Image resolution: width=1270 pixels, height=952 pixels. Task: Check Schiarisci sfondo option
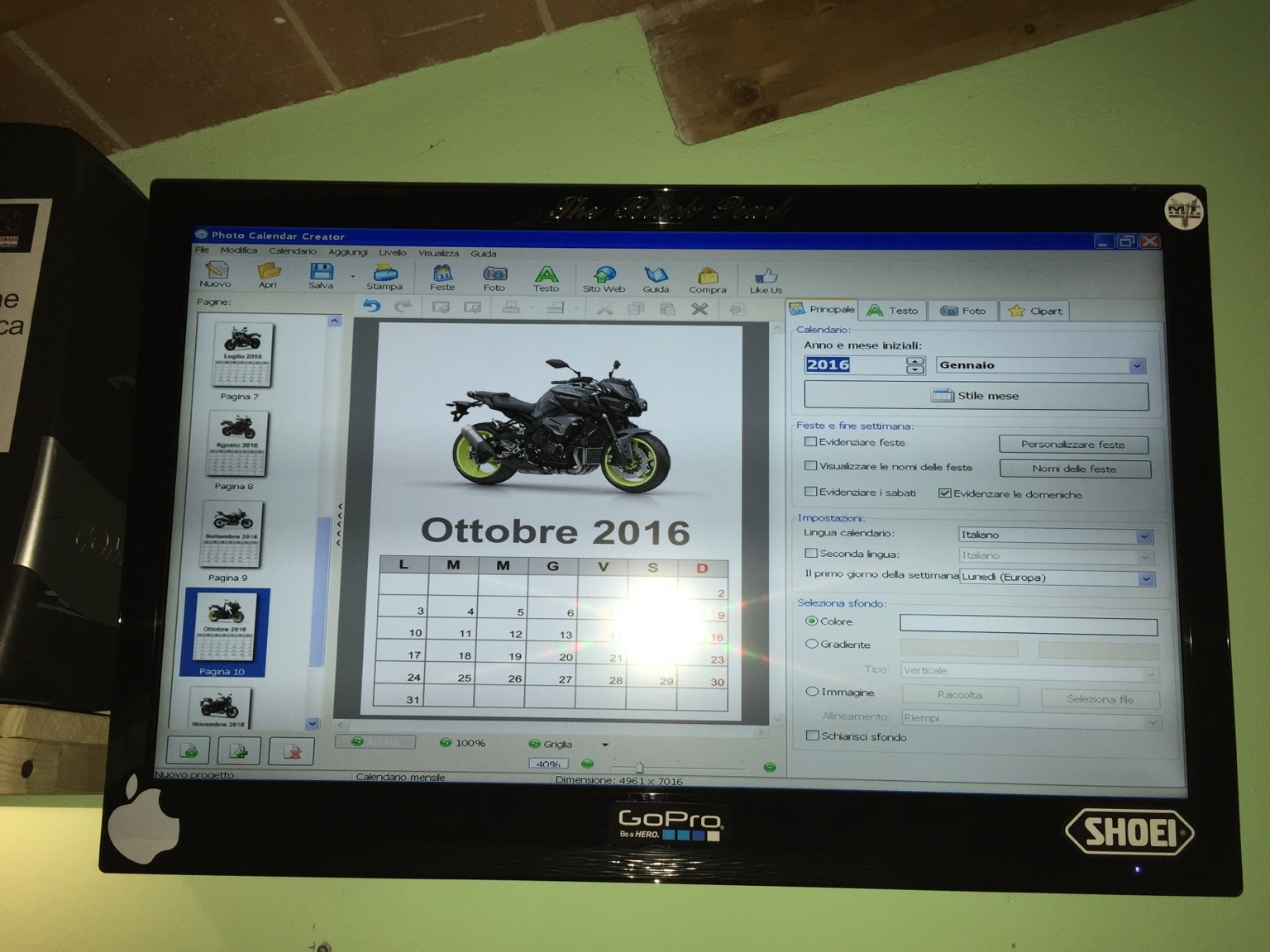(812, 735)
